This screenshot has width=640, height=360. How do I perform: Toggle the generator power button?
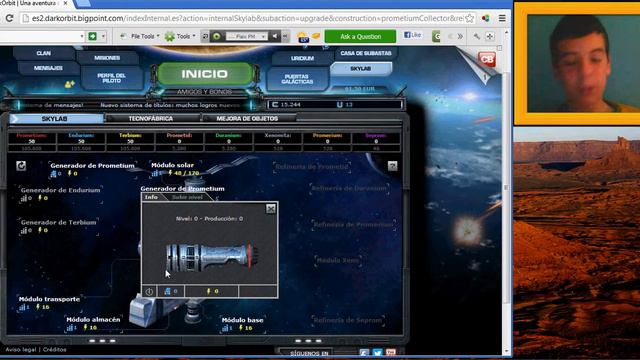149,291
